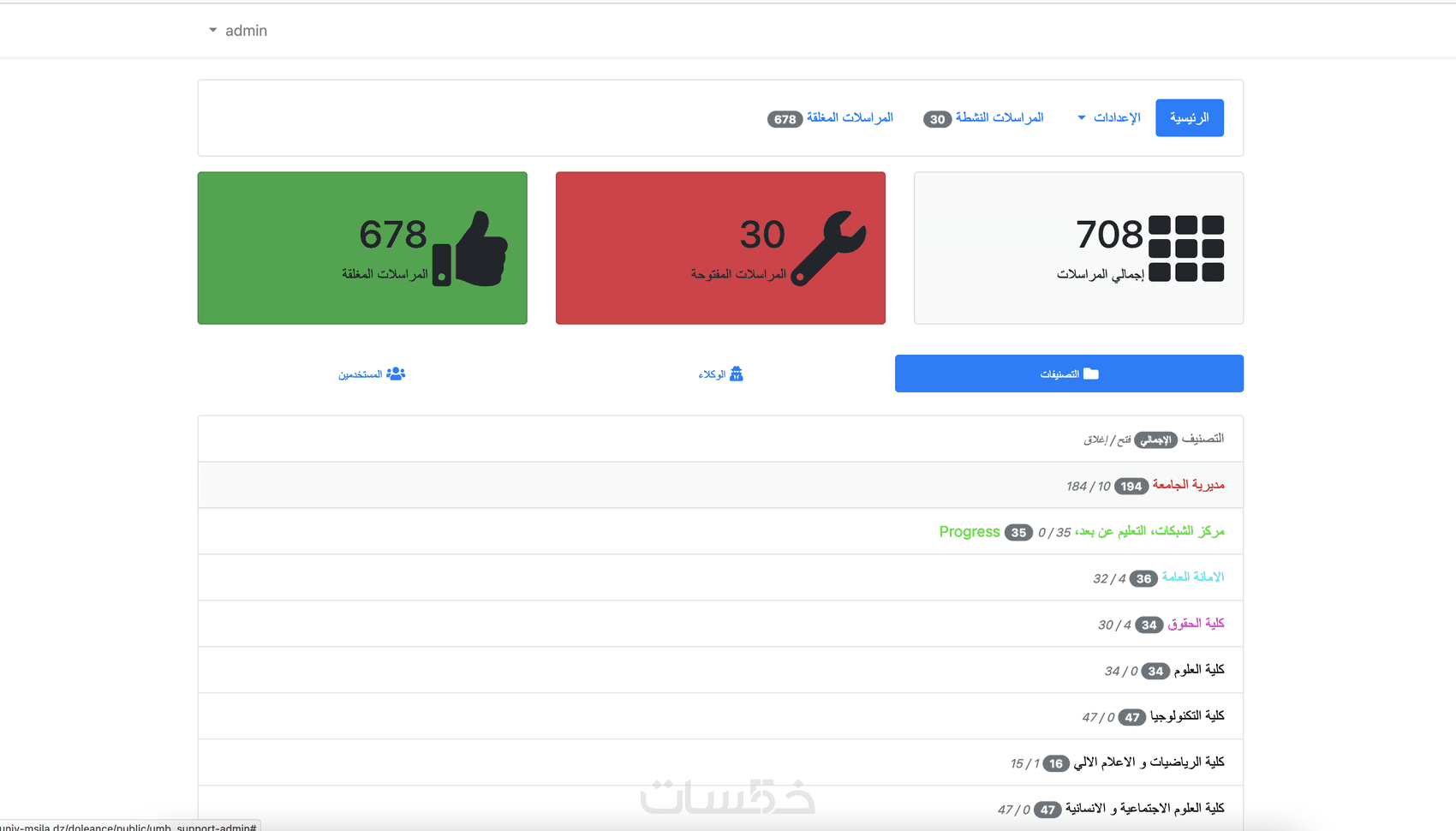This screenshot has width=1456, height=831.
Task: Open category كلية التكنولوجيا
Action: (1187, 716)
